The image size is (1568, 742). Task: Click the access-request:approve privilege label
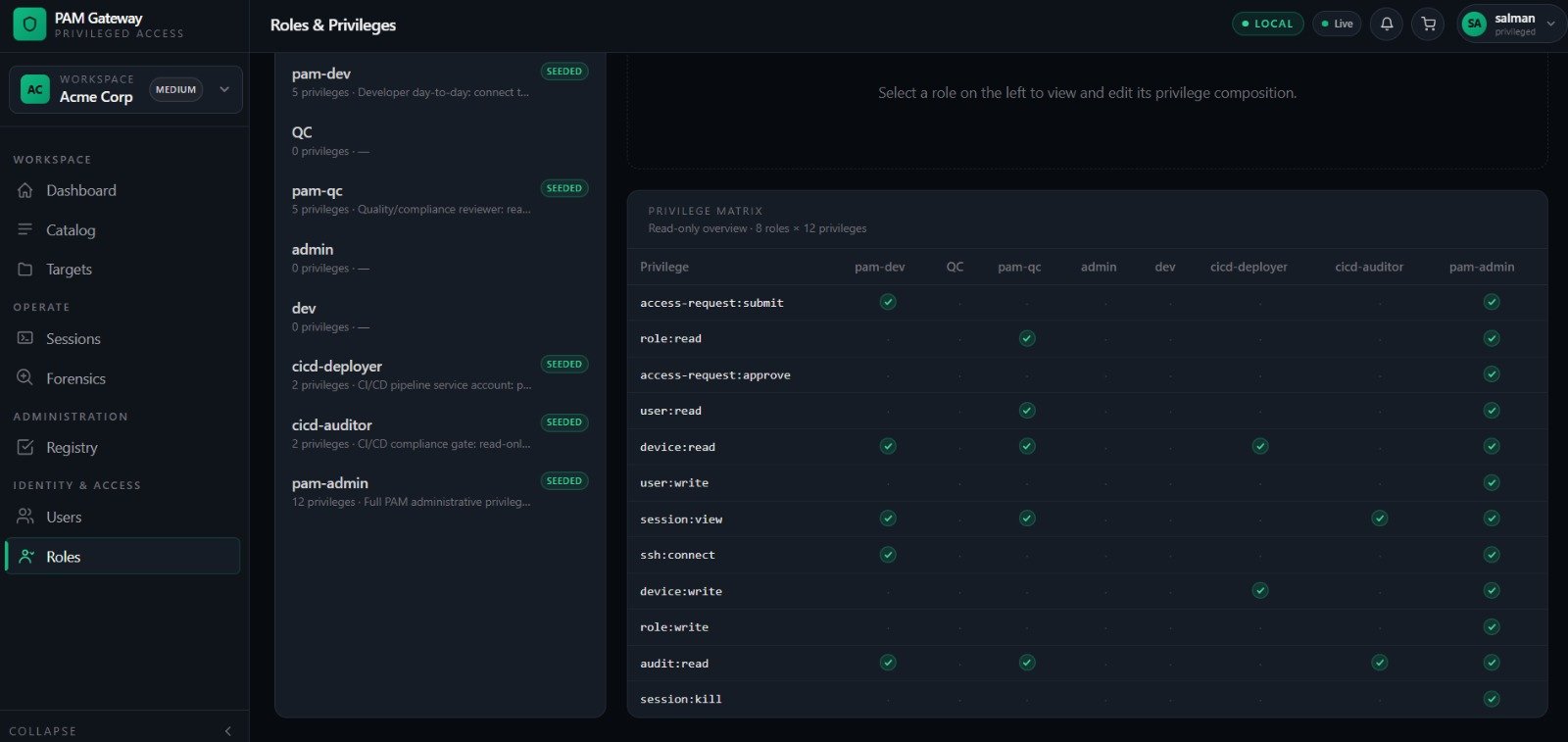[715, 374]
